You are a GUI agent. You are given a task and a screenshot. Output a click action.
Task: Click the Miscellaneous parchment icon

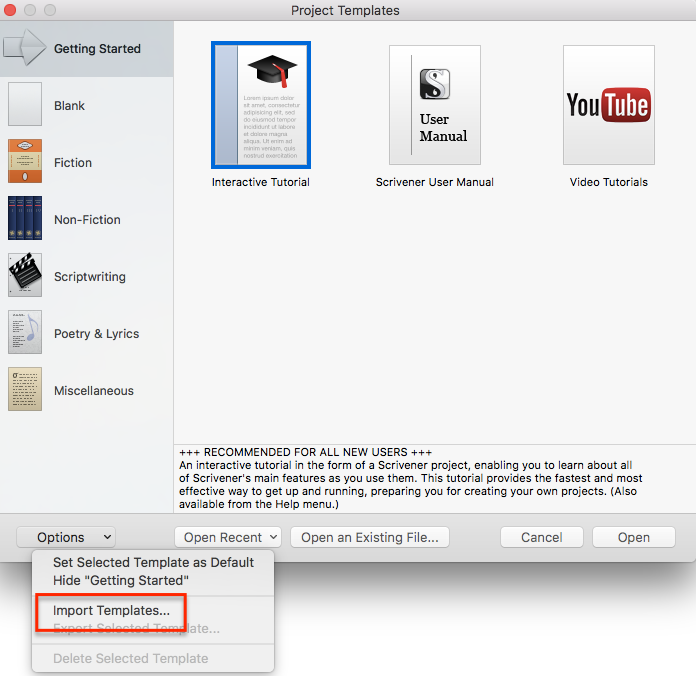click(x=25, y=389)
